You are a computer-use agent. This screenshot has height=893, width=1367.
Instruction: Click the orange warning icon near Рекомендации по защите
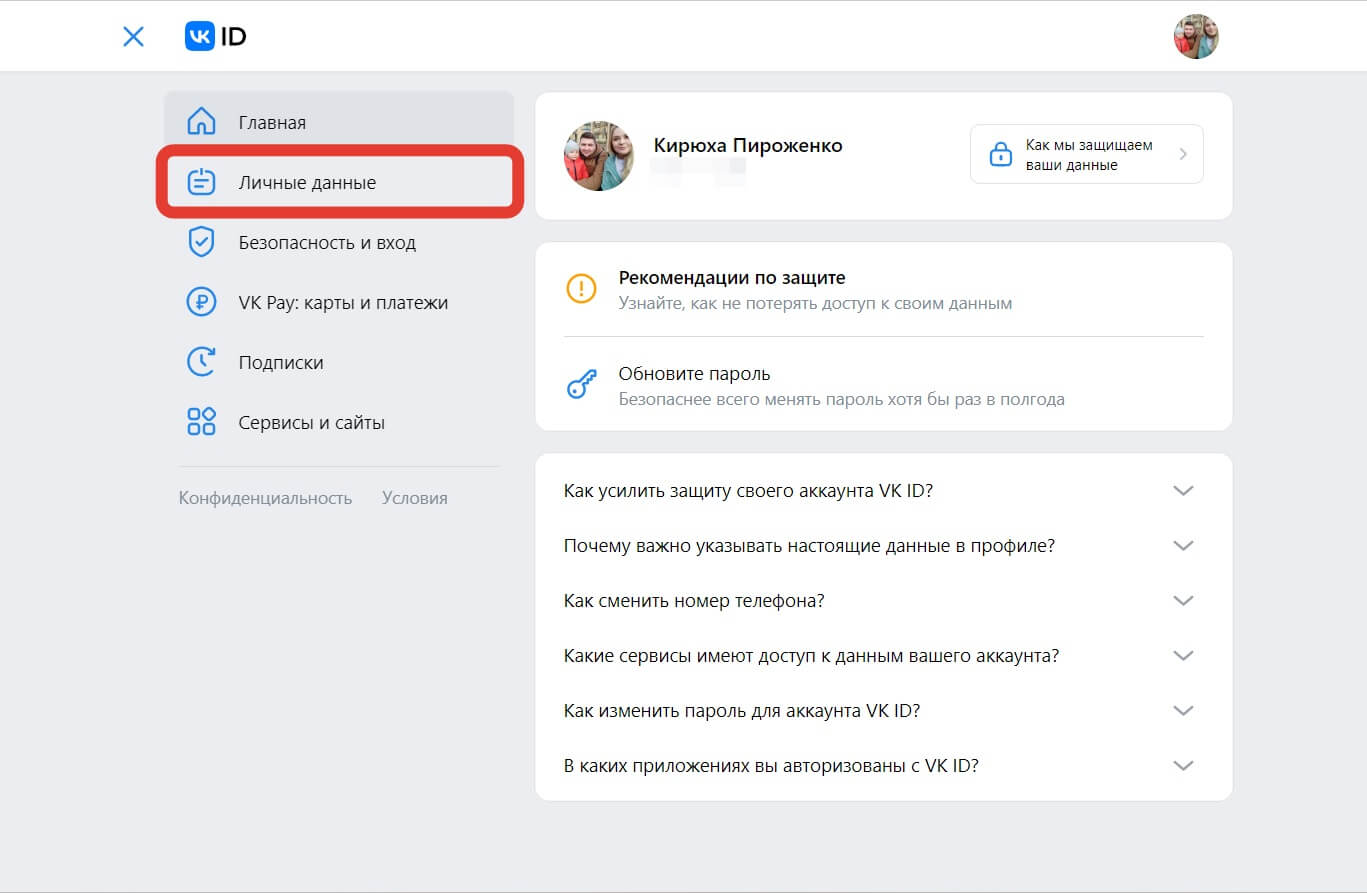tap(581, 288)
